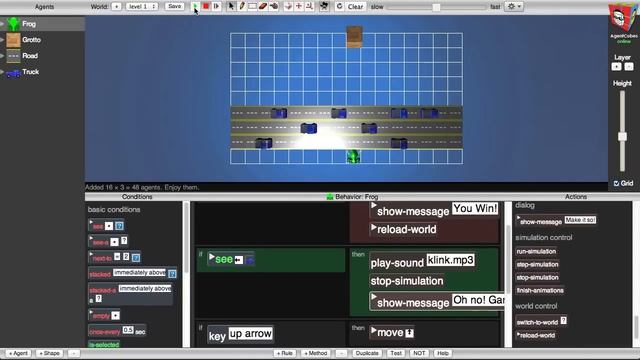Click the '+ Shape' button

click(49, 353)
